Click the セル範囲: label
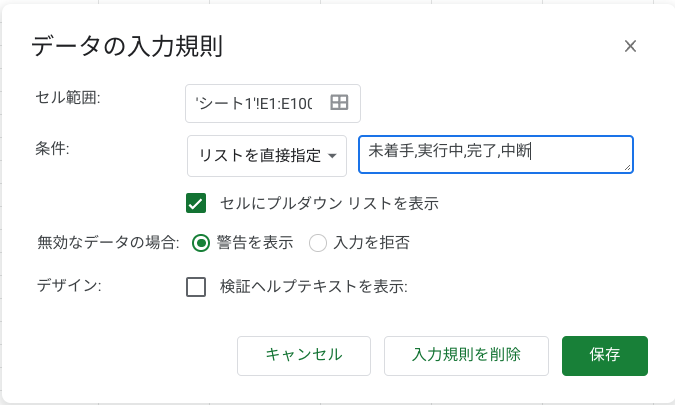Image resolution: width=675 pixels, height=405 pixels. pos(70,97)
